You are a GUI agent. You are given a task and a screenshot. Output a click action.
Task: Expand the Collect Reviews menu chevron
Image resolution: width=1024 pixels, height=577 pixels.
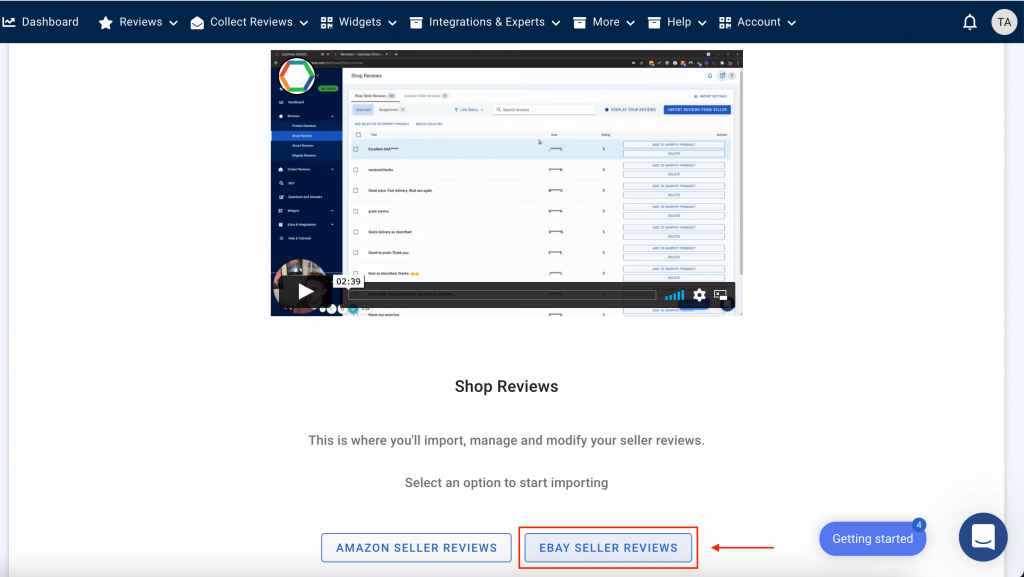coord(304,23)
